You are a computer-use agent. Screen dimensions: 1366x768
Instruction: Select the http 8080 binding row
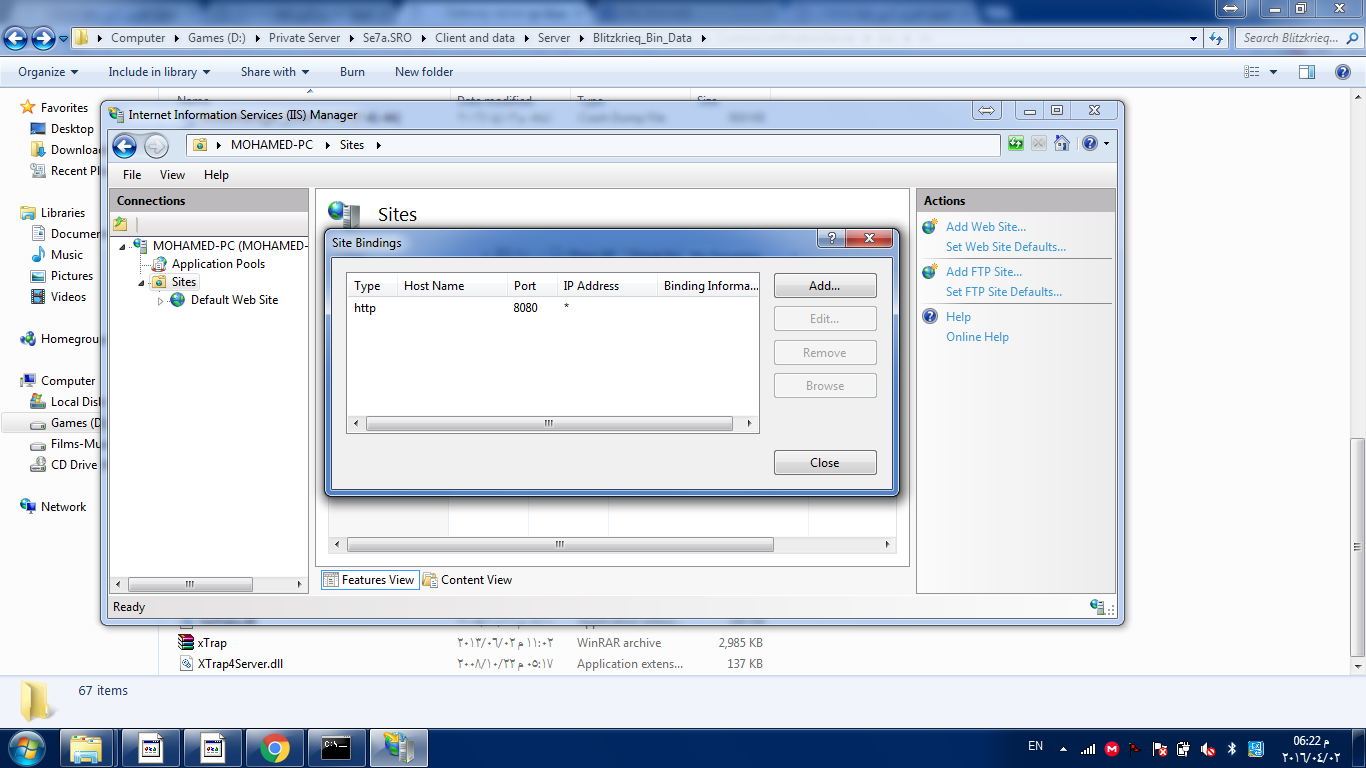(x=552, y=308)
